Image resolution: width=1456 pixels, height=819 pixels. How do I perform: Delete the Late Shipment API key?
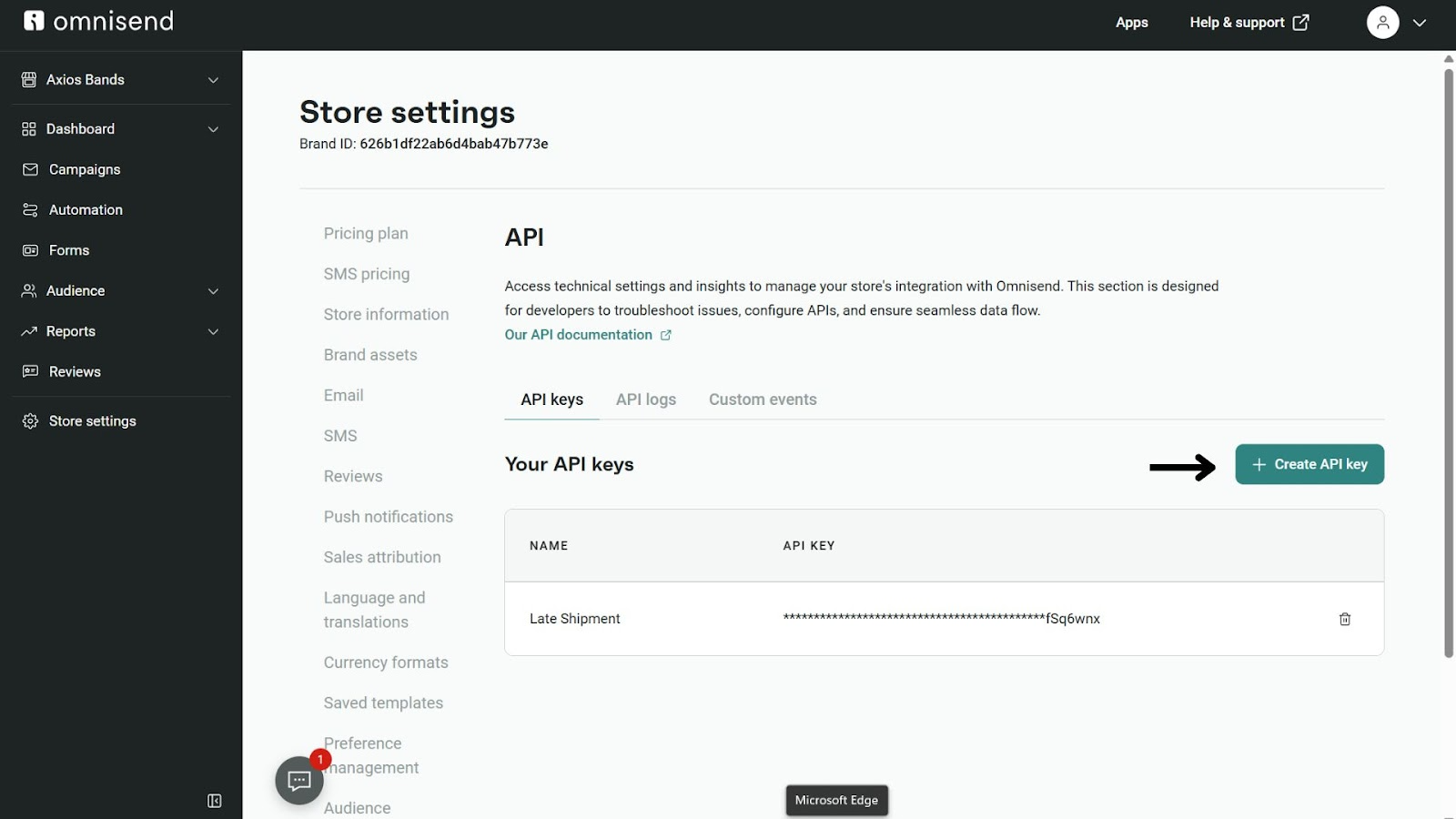[x=1345, y=619]
